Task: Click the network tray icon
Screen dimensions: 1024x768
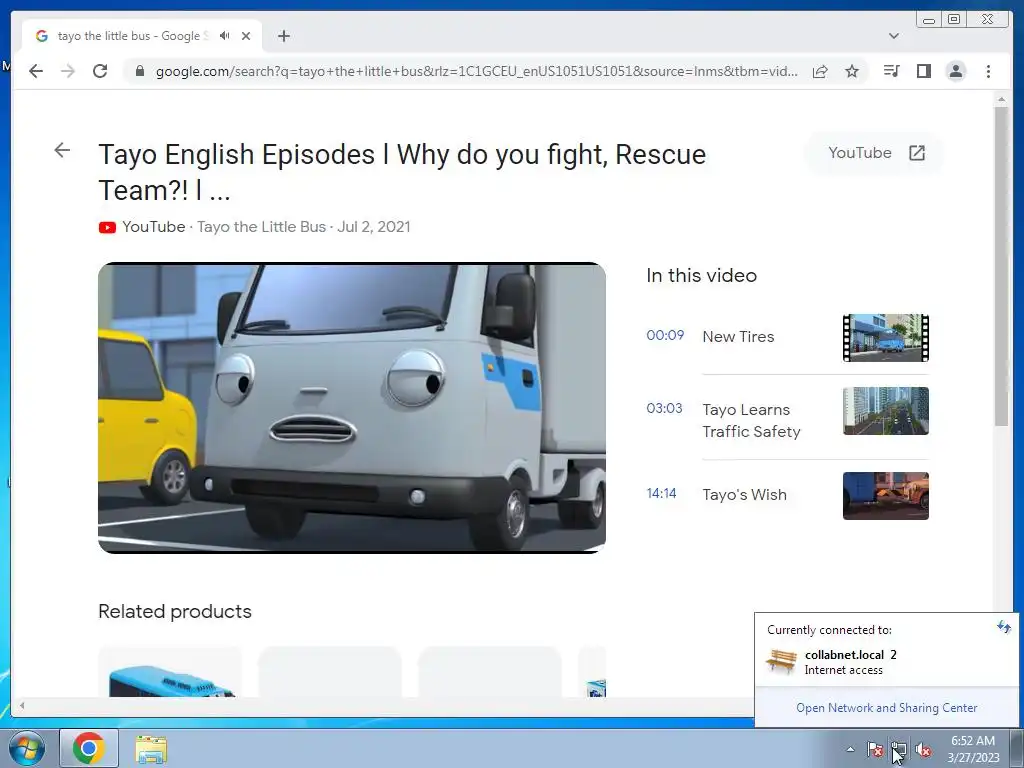Action: point(899,749)
